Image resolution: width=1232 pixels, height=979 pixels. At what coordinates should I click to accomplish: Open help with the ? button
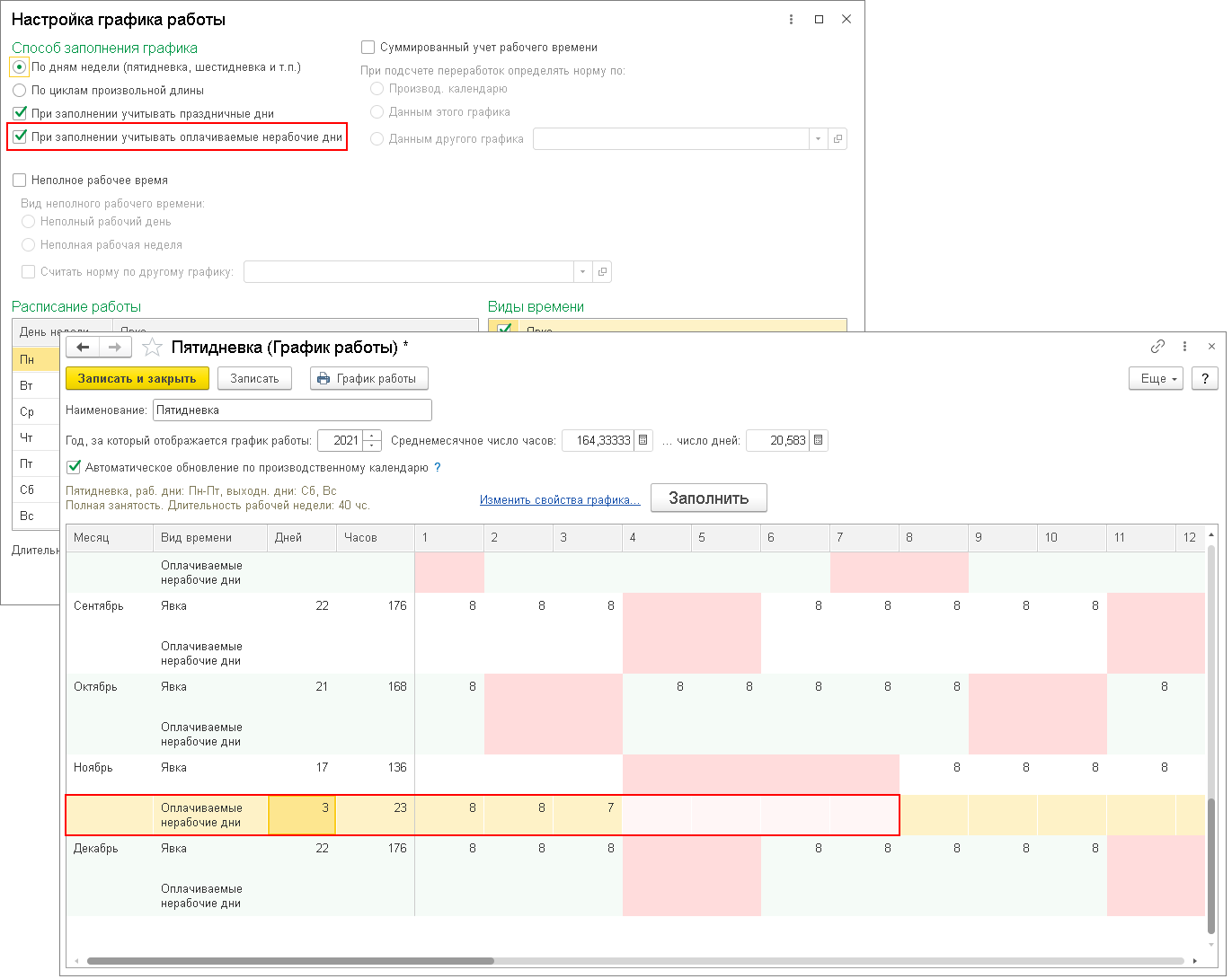pos(1204,378)
